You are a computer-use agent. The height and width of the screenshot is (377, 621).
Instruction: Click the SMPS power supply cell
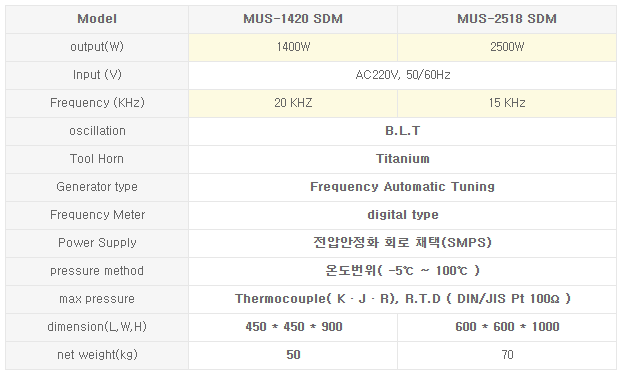click(402, 243)
